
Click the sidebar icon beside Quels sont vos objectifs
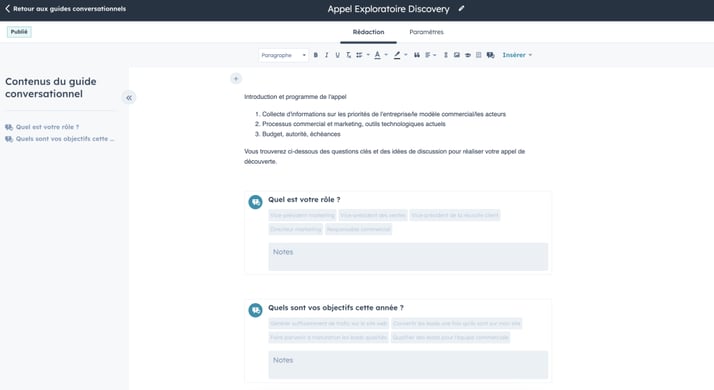pyautogui.click(x=9, y=139)
